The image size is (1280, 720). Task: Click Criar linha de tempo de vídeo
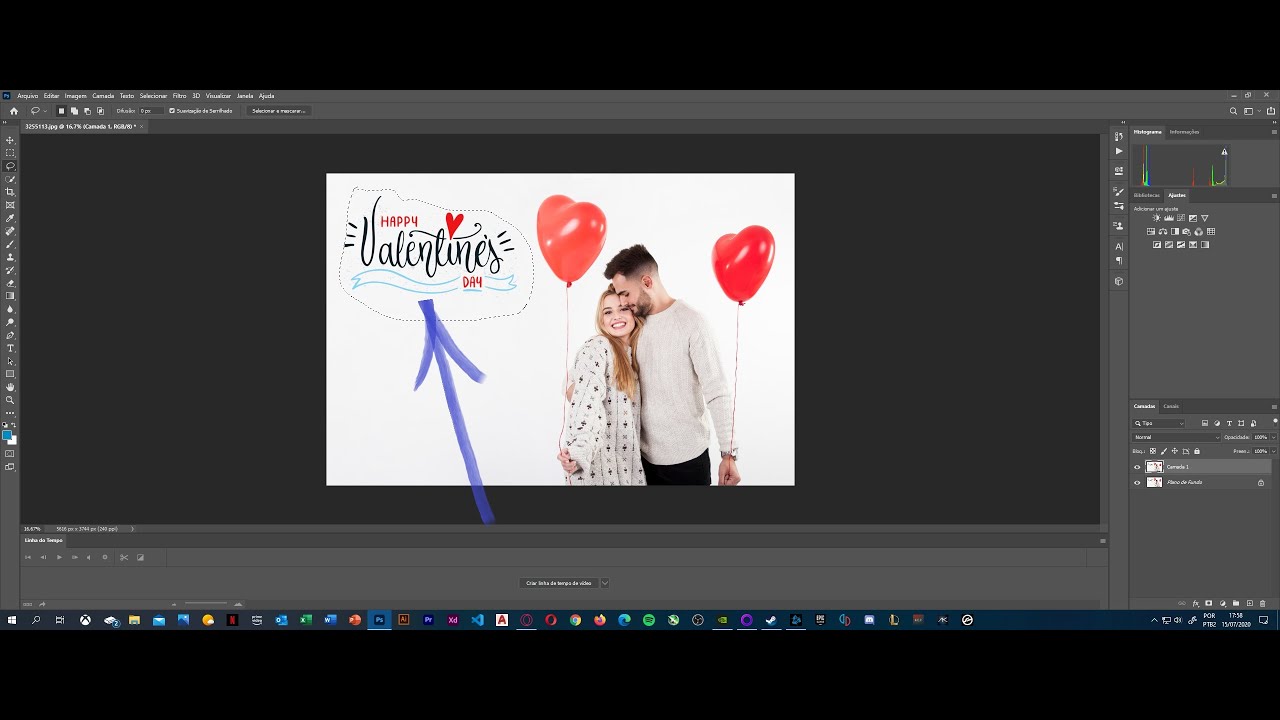click(559, 583)
